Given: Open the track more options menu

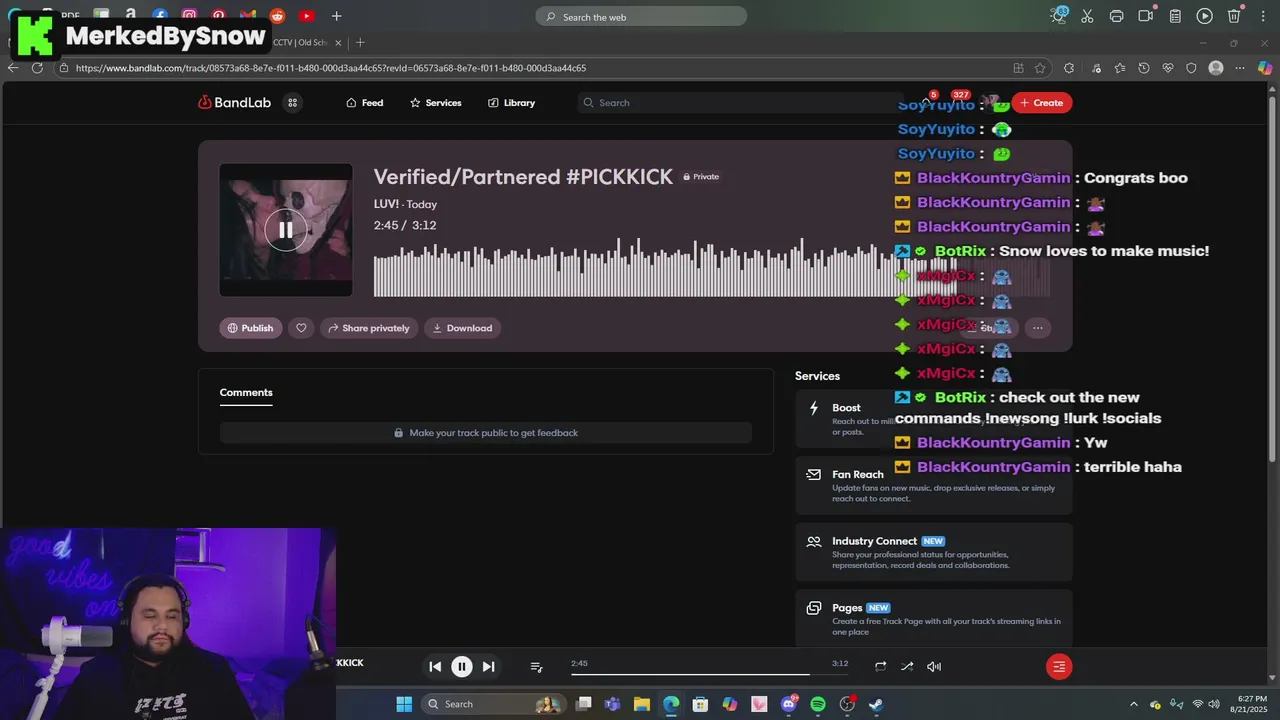Looking at the screenshot, I should coord(1037,328).
